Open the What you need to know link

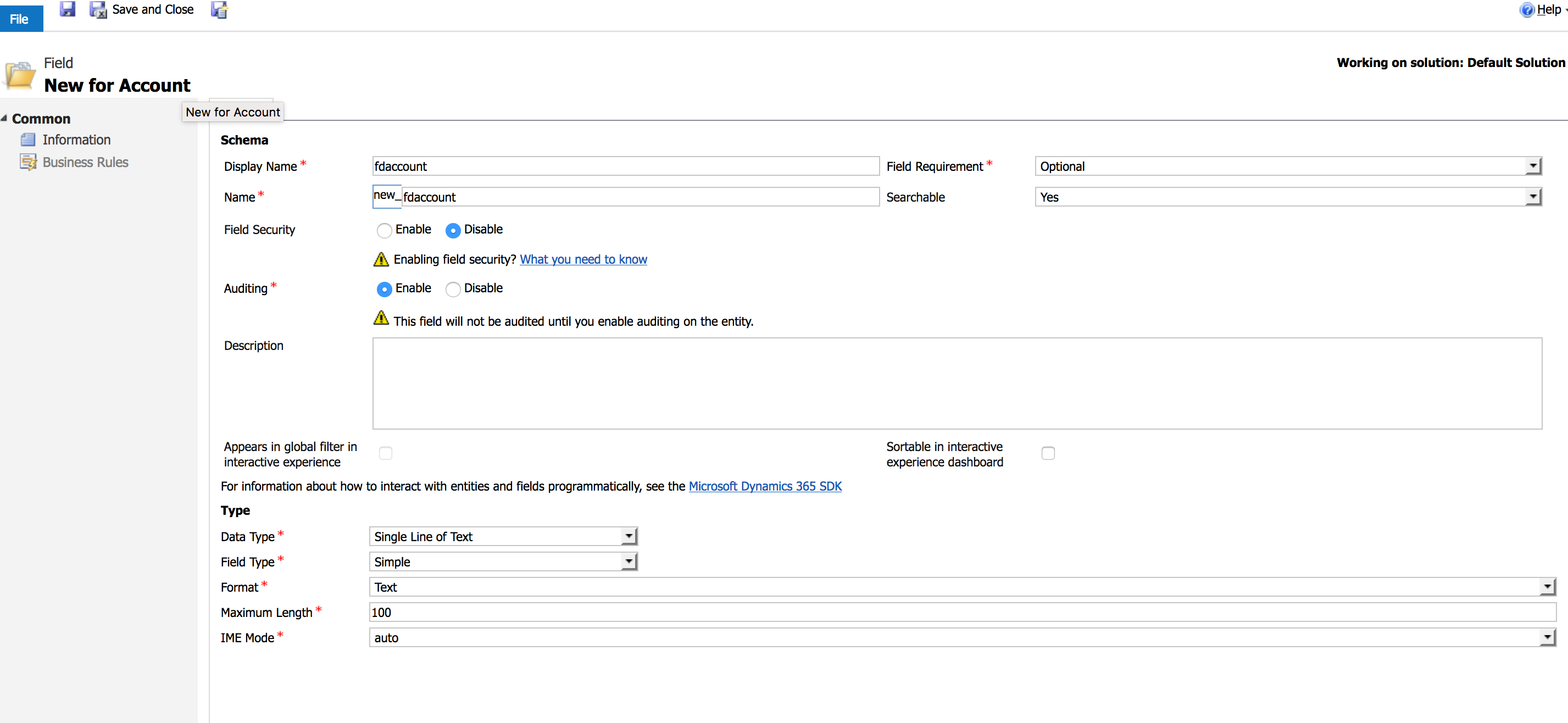582,259
